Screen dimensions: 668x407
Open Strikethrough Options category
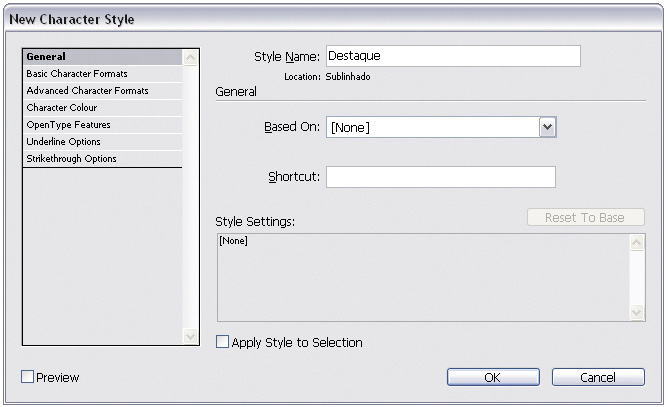pyautogui.click(x=102, y=159)
